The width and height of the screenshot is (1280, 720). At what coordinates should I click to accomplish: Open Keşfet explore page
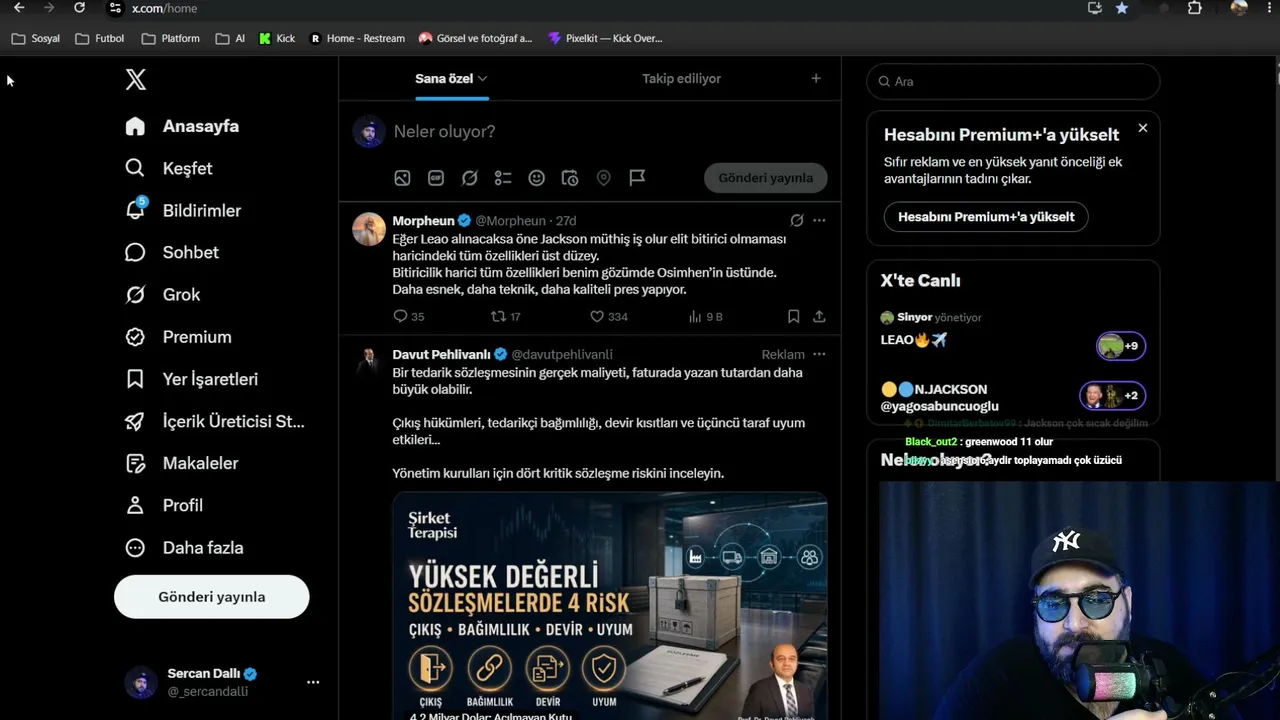(x=169, y=168)
